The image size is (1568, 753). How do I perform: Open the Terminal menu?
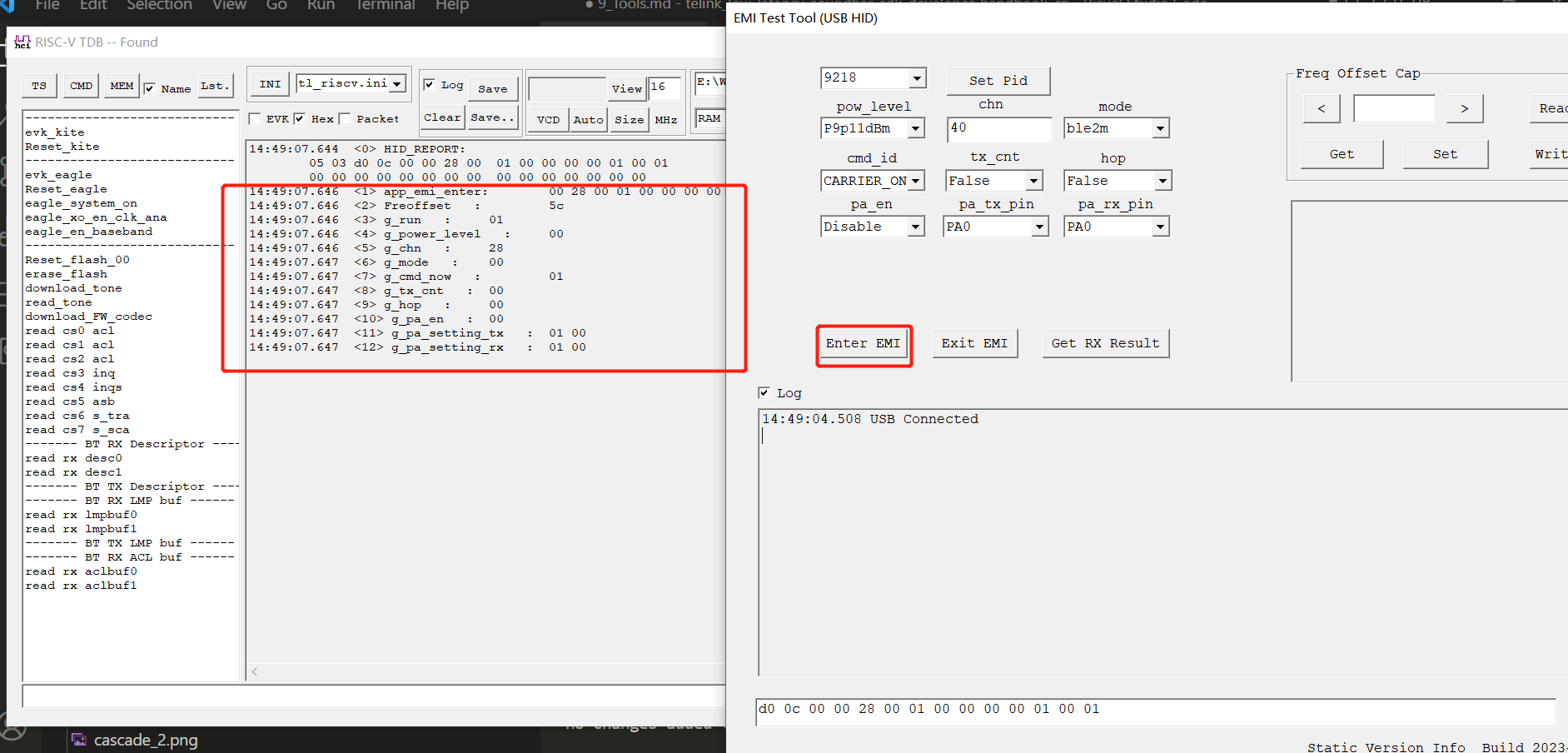click(385, 6)
